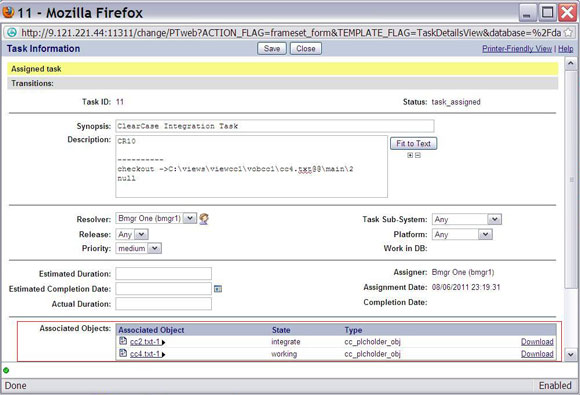Minimize the Firefox window
Image resolution: width=580 pixels, height=395 pixels.
point(527,13)
